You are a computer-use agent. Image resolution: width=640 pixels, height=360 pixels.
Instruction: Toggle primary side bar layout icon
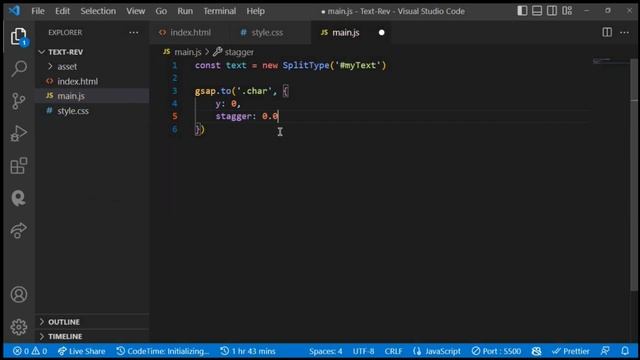click(x=522, y=11)
